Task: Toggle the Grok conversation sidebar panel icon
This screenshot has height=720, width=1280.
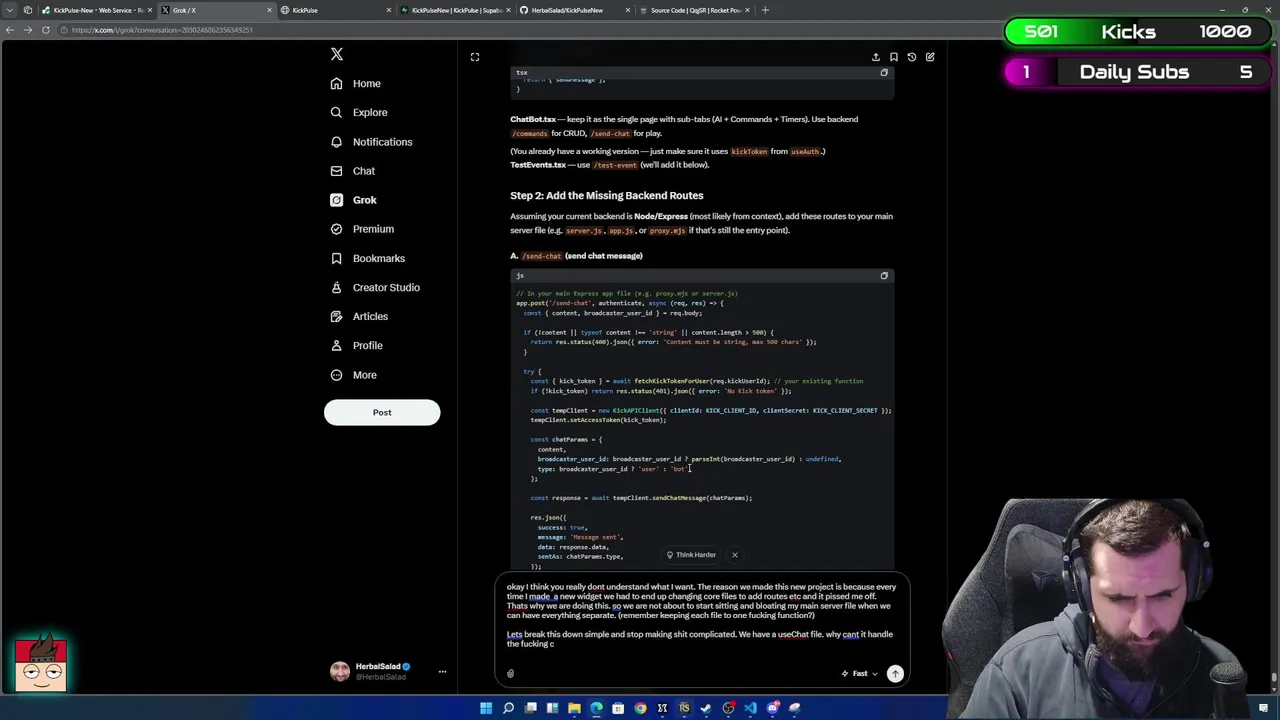Action: point(475,57)
